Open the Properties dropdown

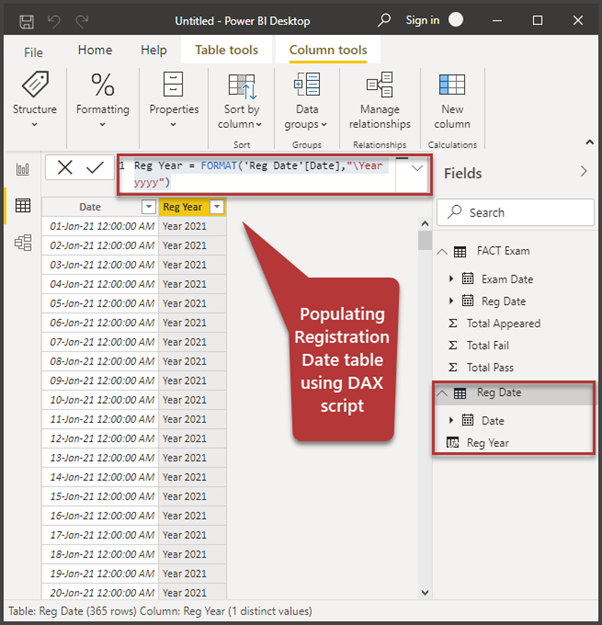[174, 100]
